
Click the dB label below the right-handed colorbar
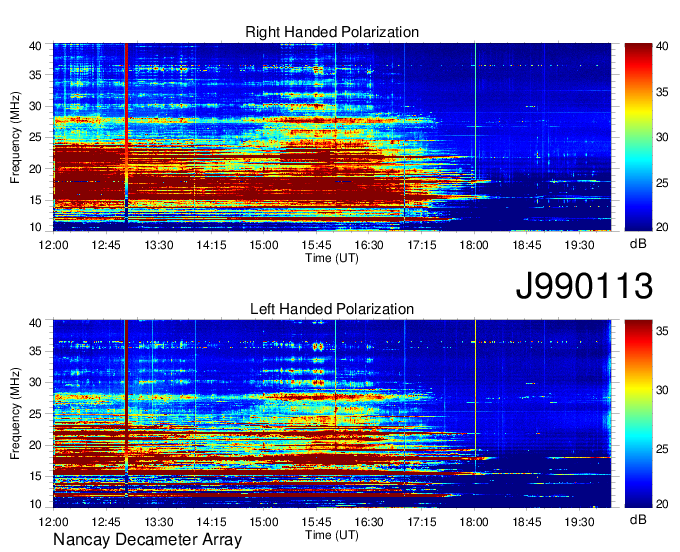pyautogui.click(x=638, y=244)
